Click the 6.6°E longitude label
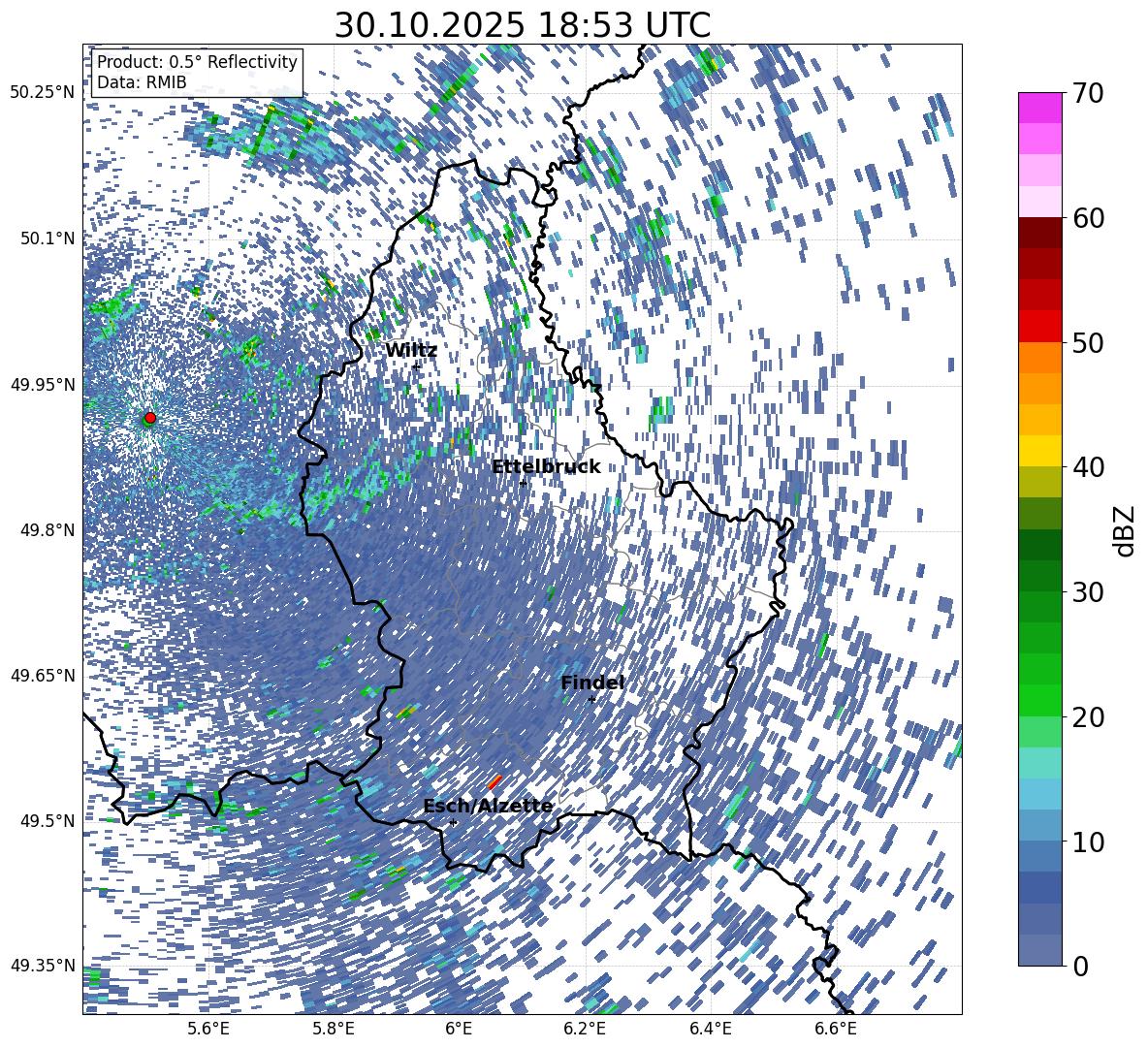1148x1048 pixels. coord(836,1029)
